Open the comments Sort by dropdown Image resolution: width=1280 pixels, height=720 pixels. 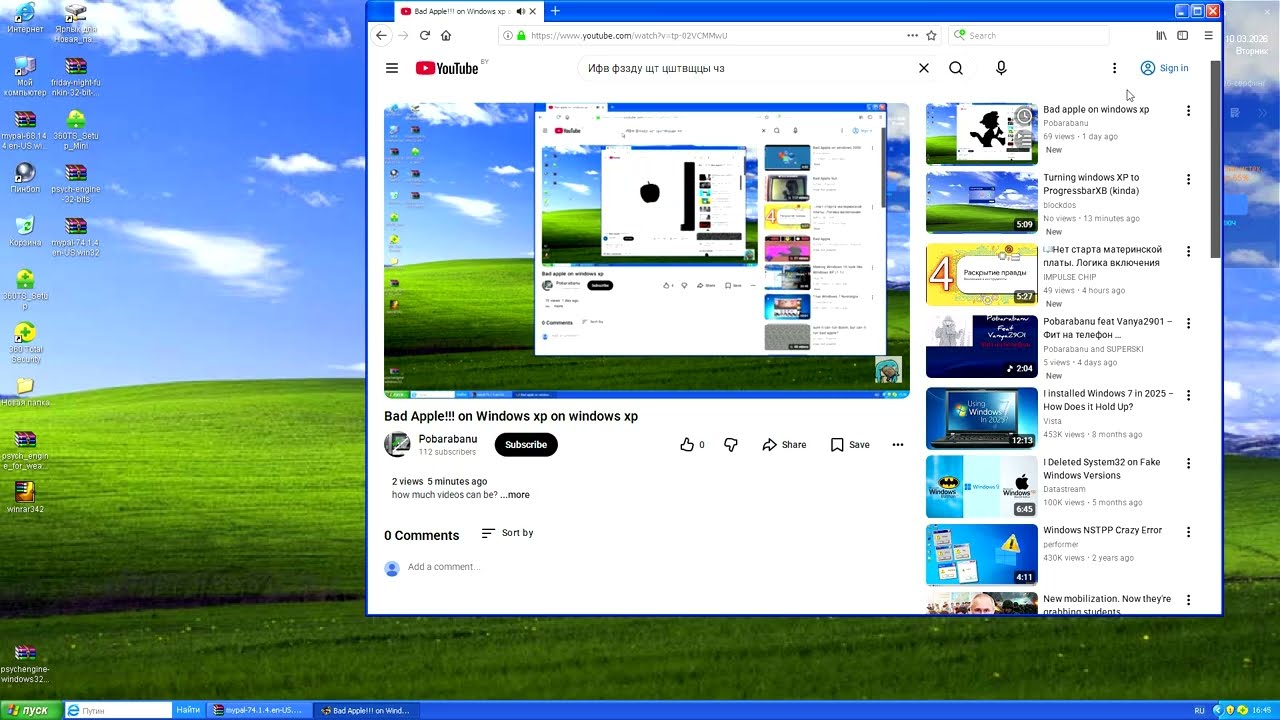point(507,533)
